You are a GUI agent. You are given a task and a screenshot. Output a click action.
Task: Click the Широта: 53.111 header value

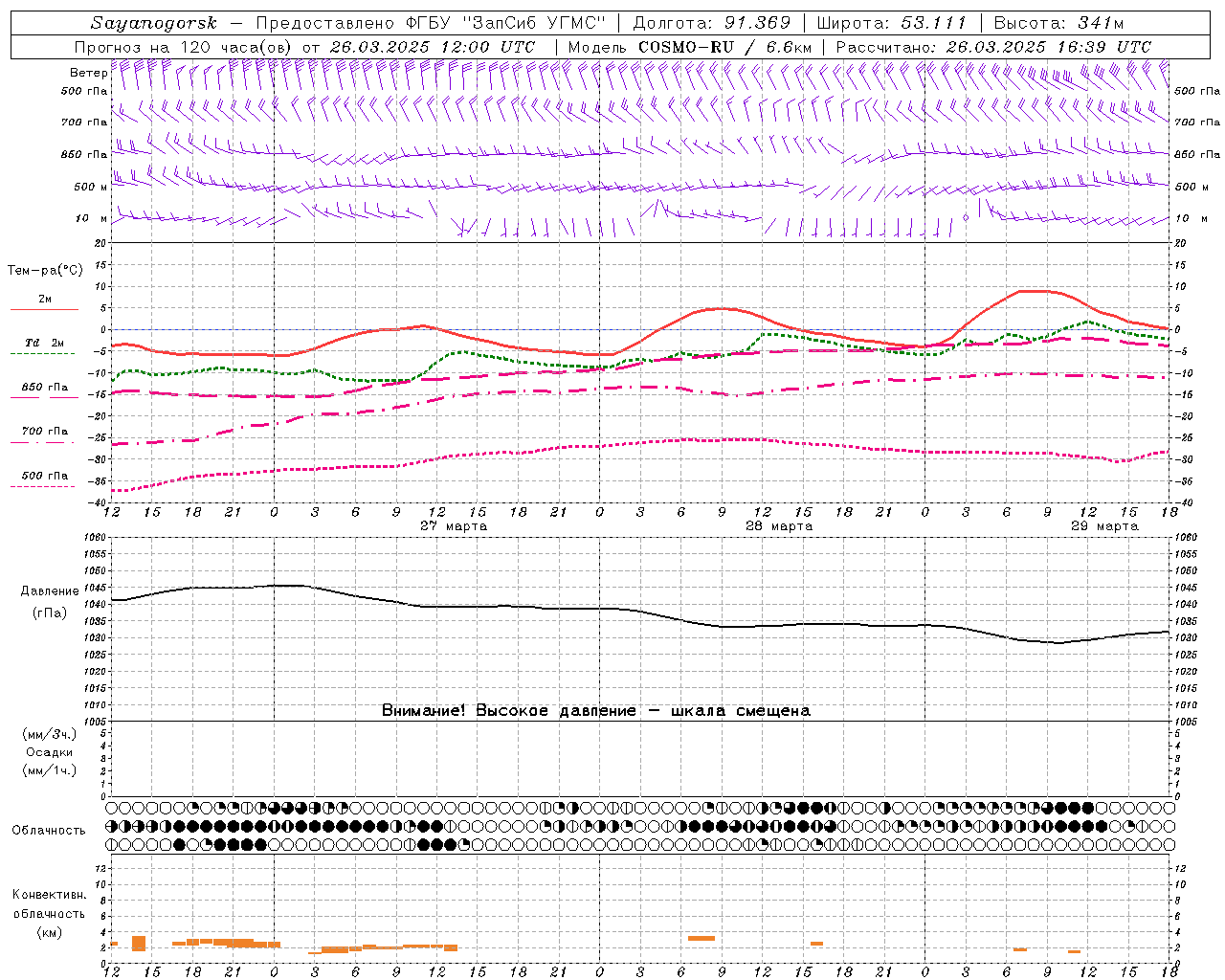892,23
